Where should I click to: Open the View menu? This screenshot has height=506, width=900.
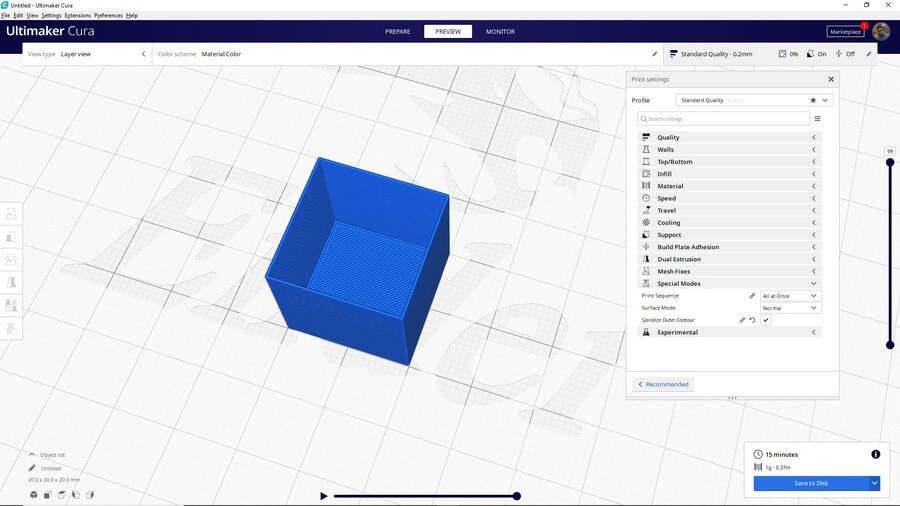(33, 15)
